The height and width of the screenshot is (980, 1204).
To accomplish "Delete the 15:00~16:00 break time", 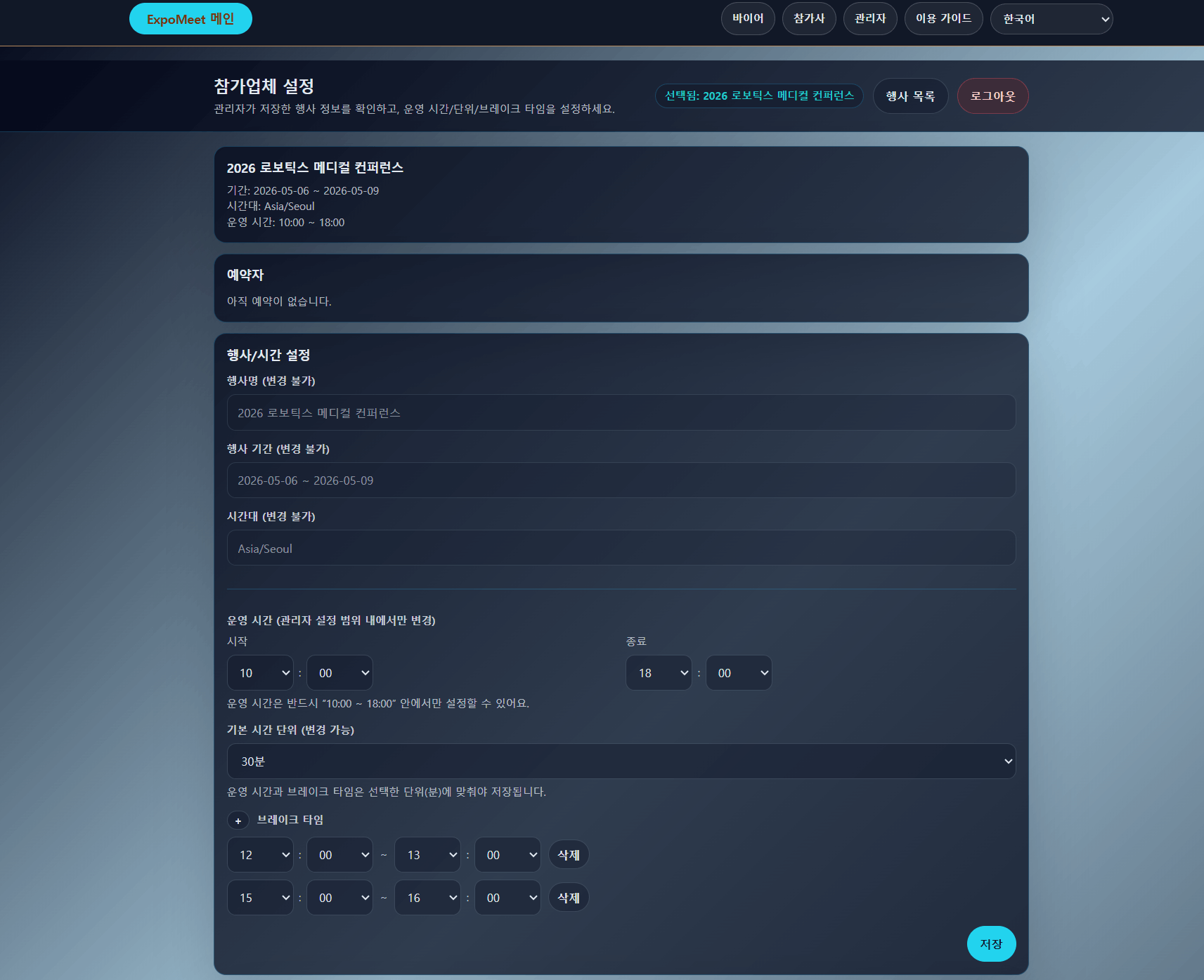I will click(569, 897).
